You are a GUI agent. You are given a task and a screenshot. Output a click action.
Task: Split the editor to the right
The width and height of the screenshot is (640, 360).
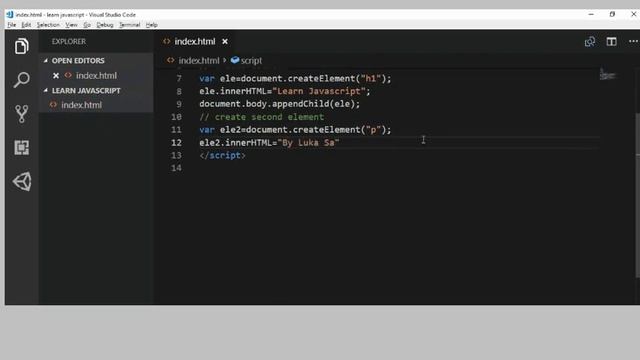pyautogui.click(x=611, y=42)
